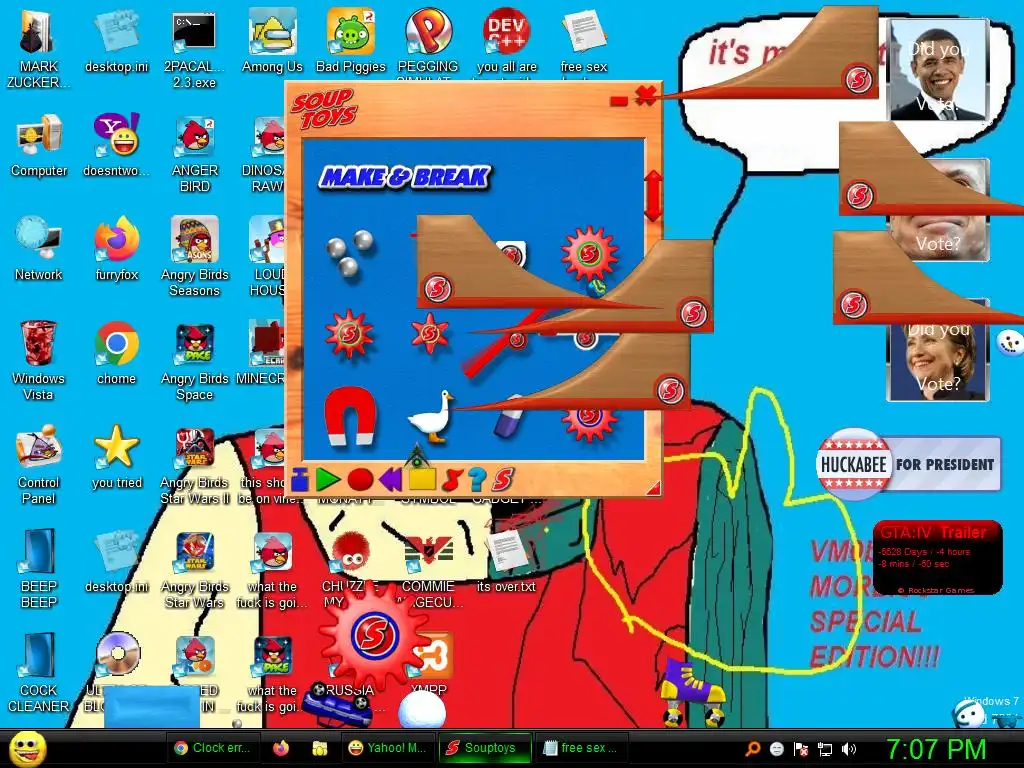Viewport: 1024px width, 768px height.
Task: Open the folder icon in taskbar
Action: 319,748
